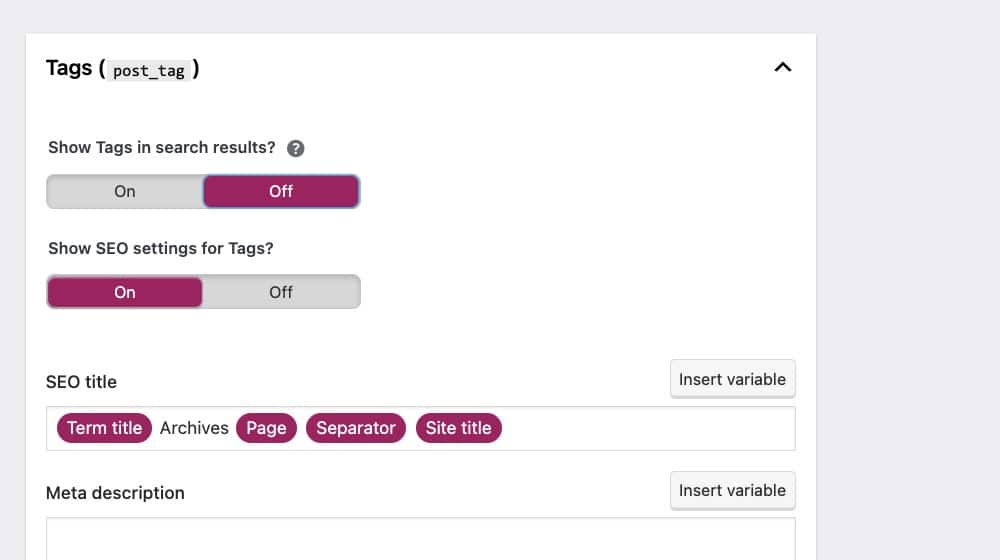Open help for Show Tags in search results
Image resolution: width=1000 pixels, height=560 pixels.
tap(295, 148)
